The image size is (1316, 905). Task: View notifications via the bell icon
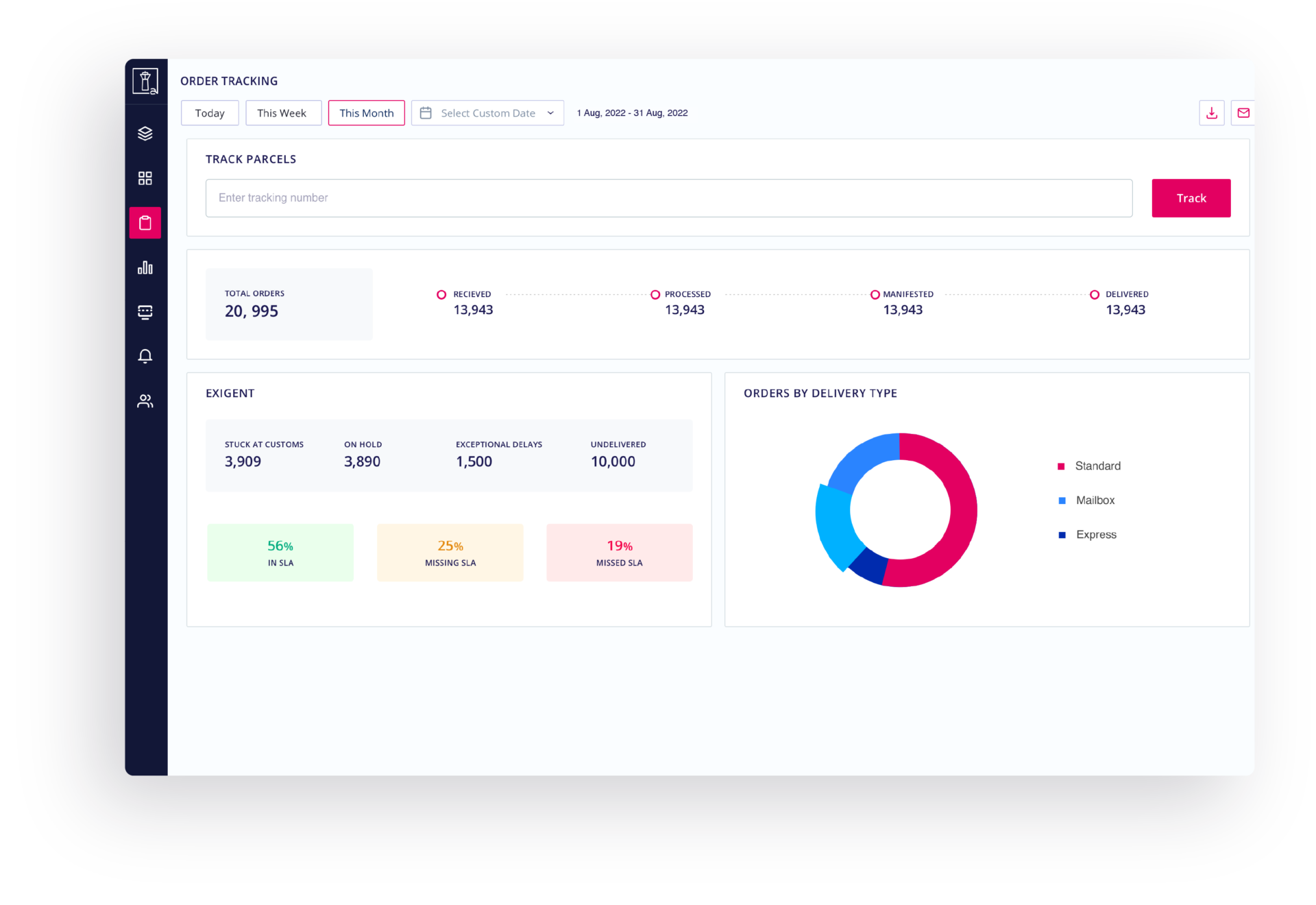tap(145, 356)
